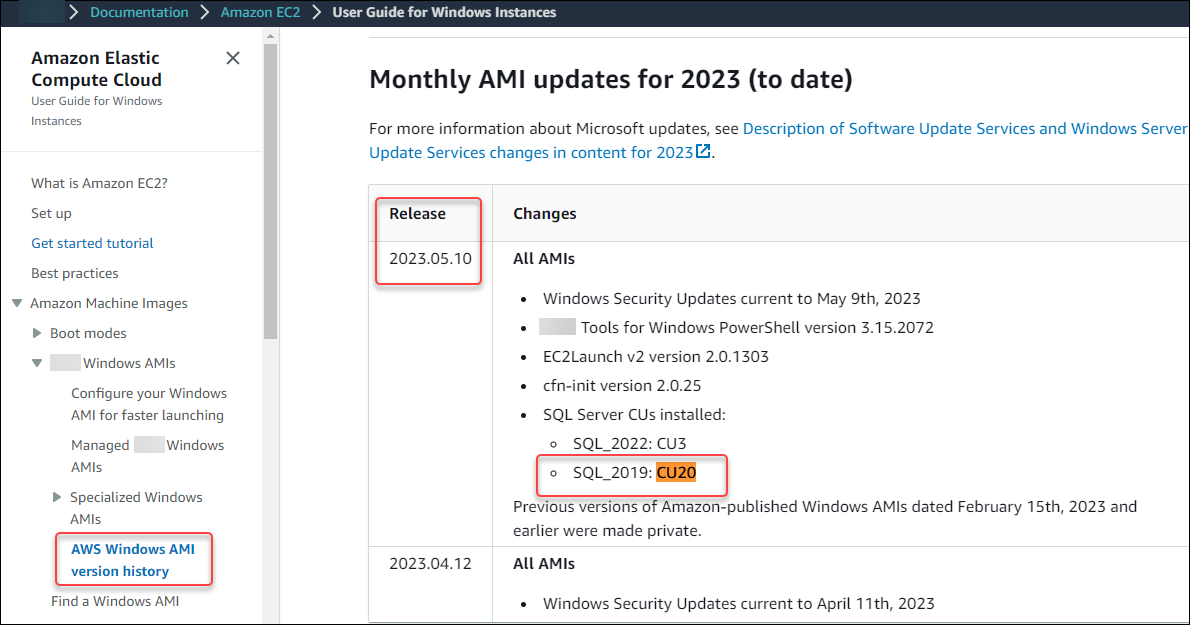The width and height of the screenshot is (1190, 625).
Task: Select "AWS Windows AMI version history"
Action: pyautogui.click(x=133, y=560)
